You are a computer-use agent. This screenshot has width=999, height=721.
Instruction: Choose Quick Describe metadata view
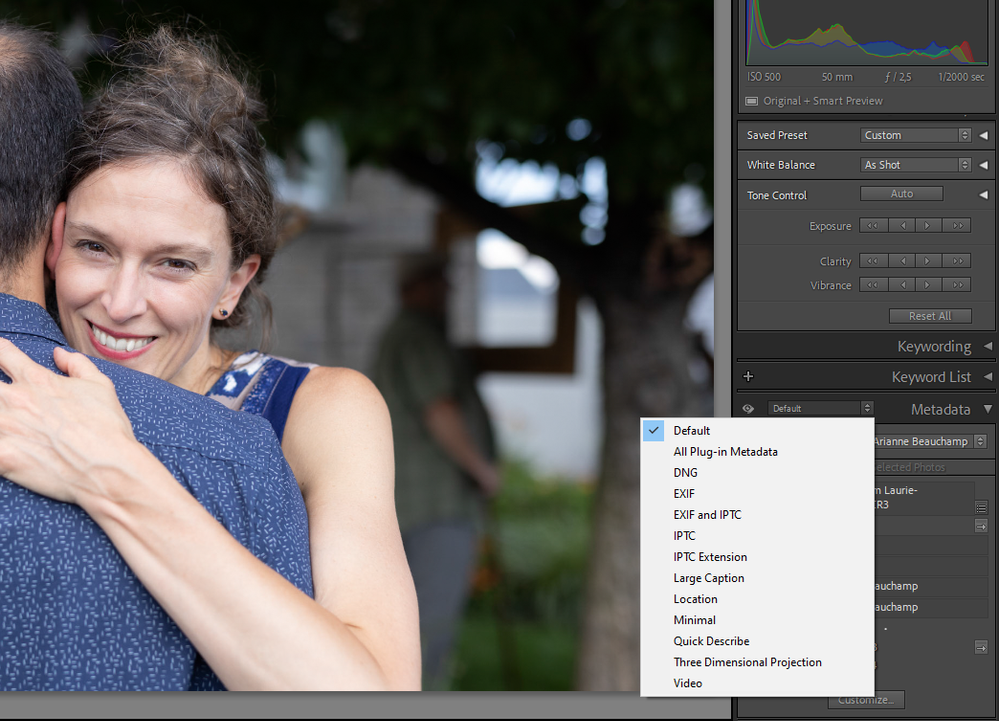[x=711, y=641]
